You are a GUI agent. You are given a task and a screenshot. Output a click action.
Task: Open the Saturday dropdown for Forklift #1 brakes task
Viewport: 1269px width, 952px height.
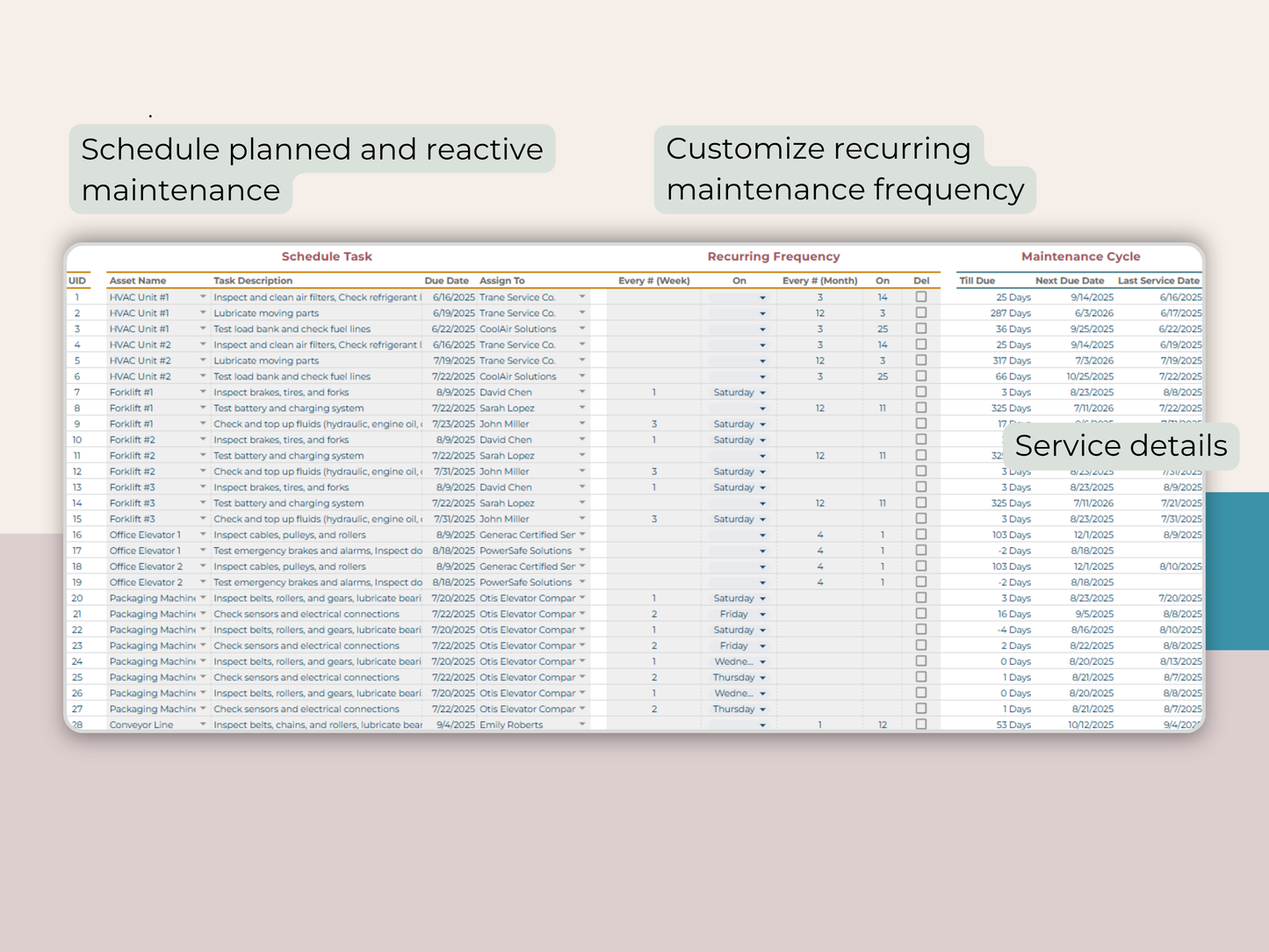761,392
